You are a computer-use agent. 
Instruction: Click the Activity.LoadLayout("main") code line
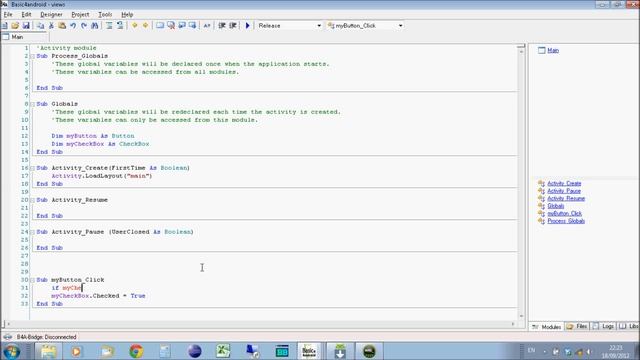tap(102, 176)
